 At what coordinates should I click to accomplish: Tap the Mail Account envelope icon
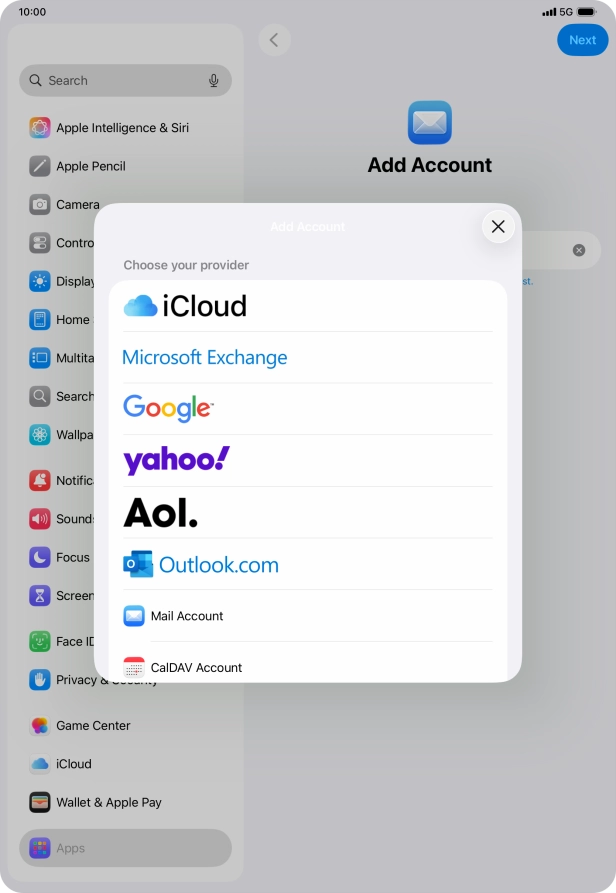(134, 616)
